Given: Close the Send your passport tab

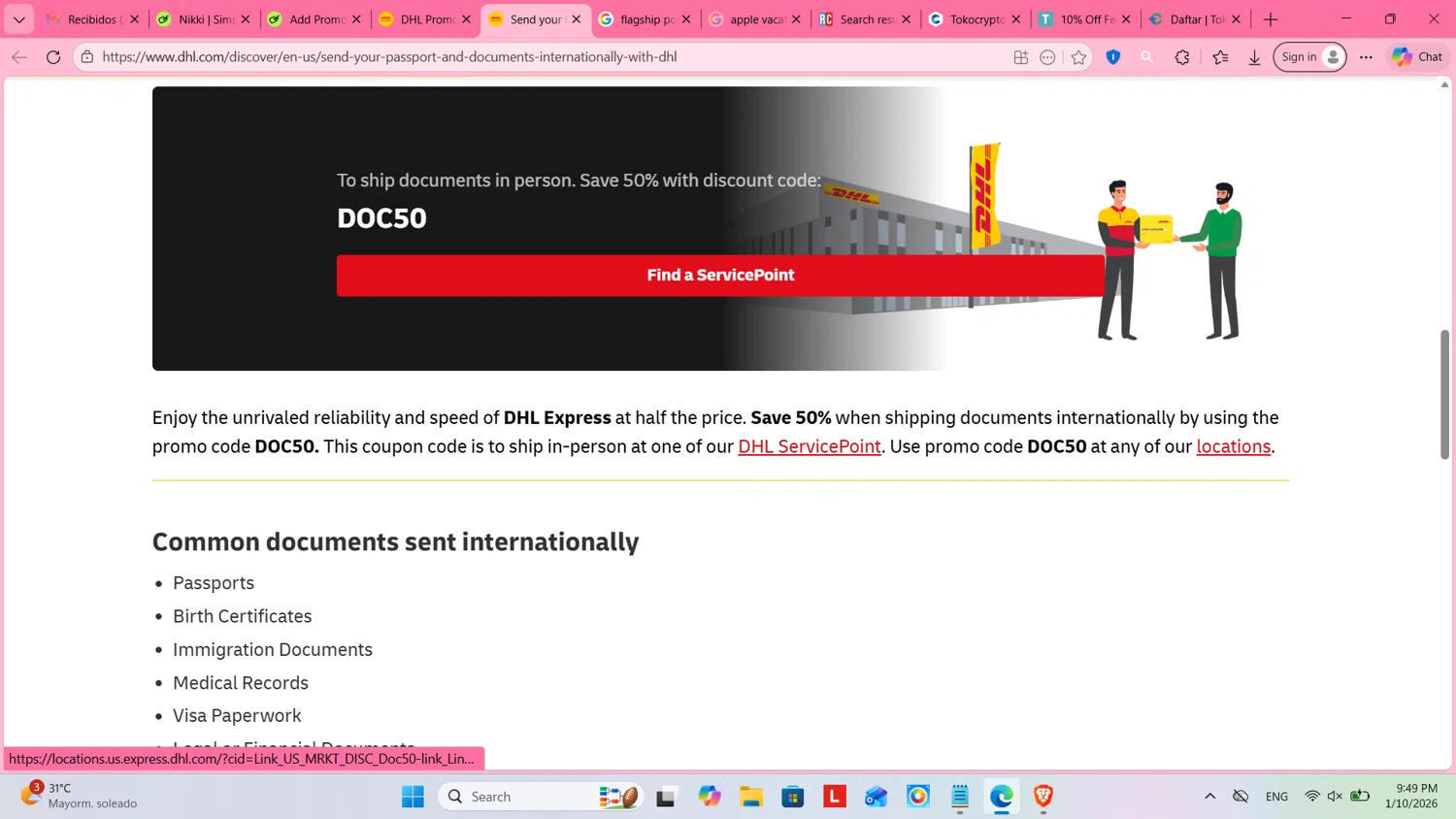Looking at the screenshot, I should click(x=577, y=19).
